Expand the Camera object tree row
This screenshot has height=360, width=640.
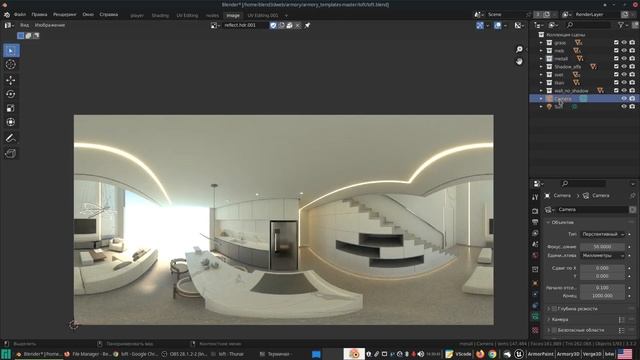click(x=541, y=98)
